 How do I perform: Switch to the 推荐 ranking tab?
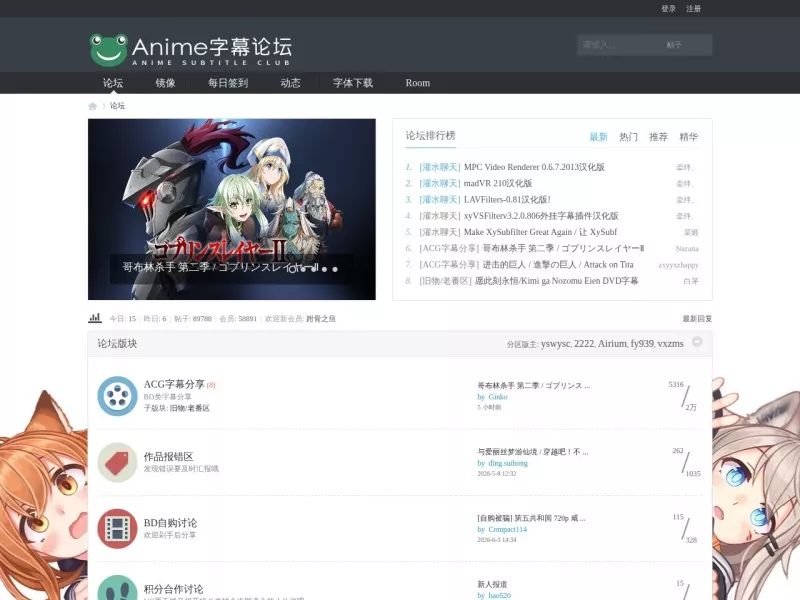[658, 137]
